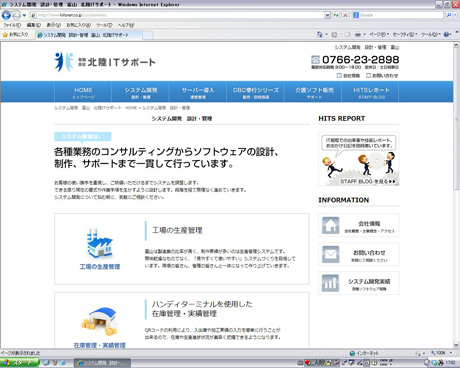Open the HITSレポート navigation tab
The height and width of the screenshot is (368, 460).
point(371,92)
